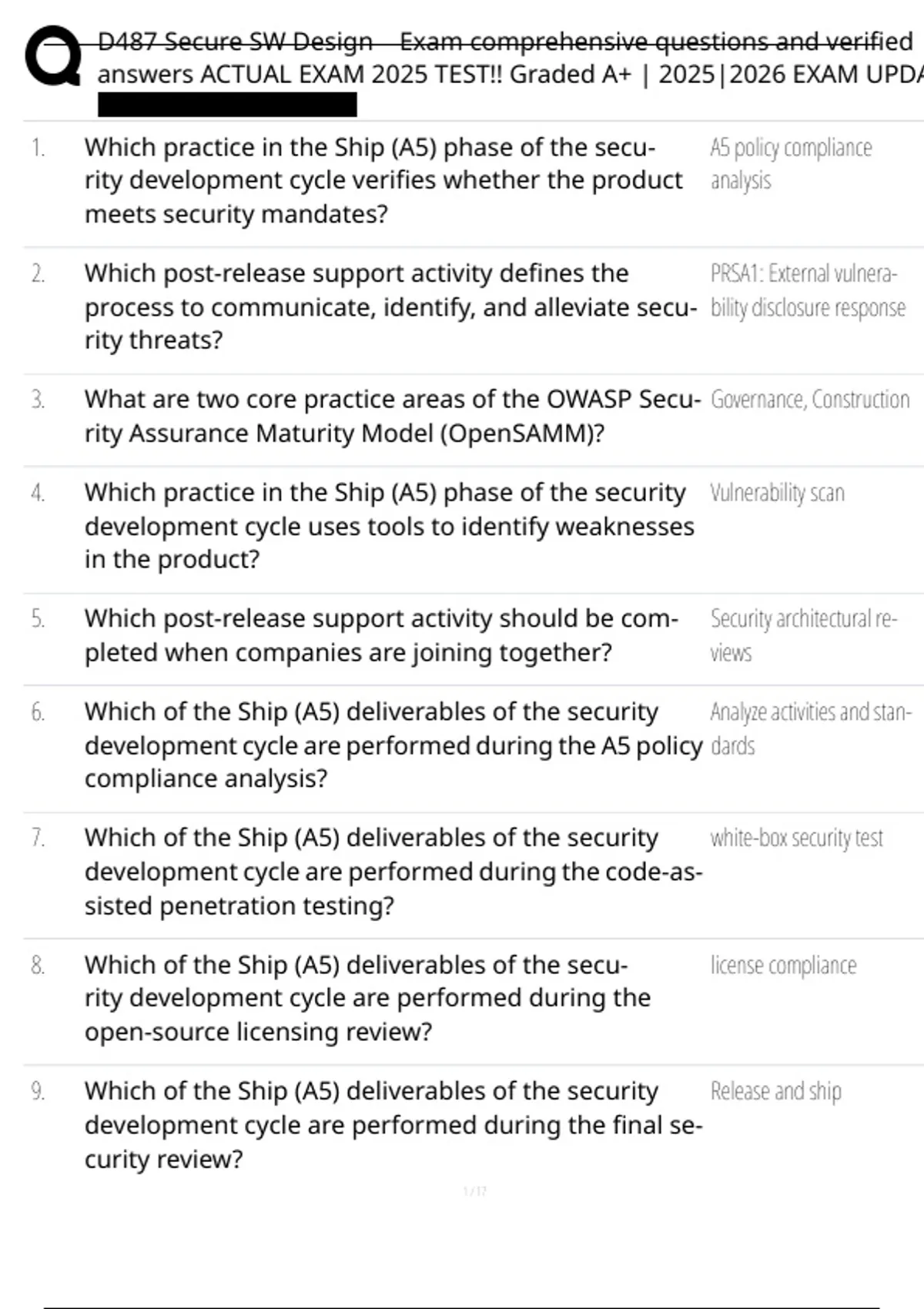Click the "Release and ship" answer

tap(775, 1091)
